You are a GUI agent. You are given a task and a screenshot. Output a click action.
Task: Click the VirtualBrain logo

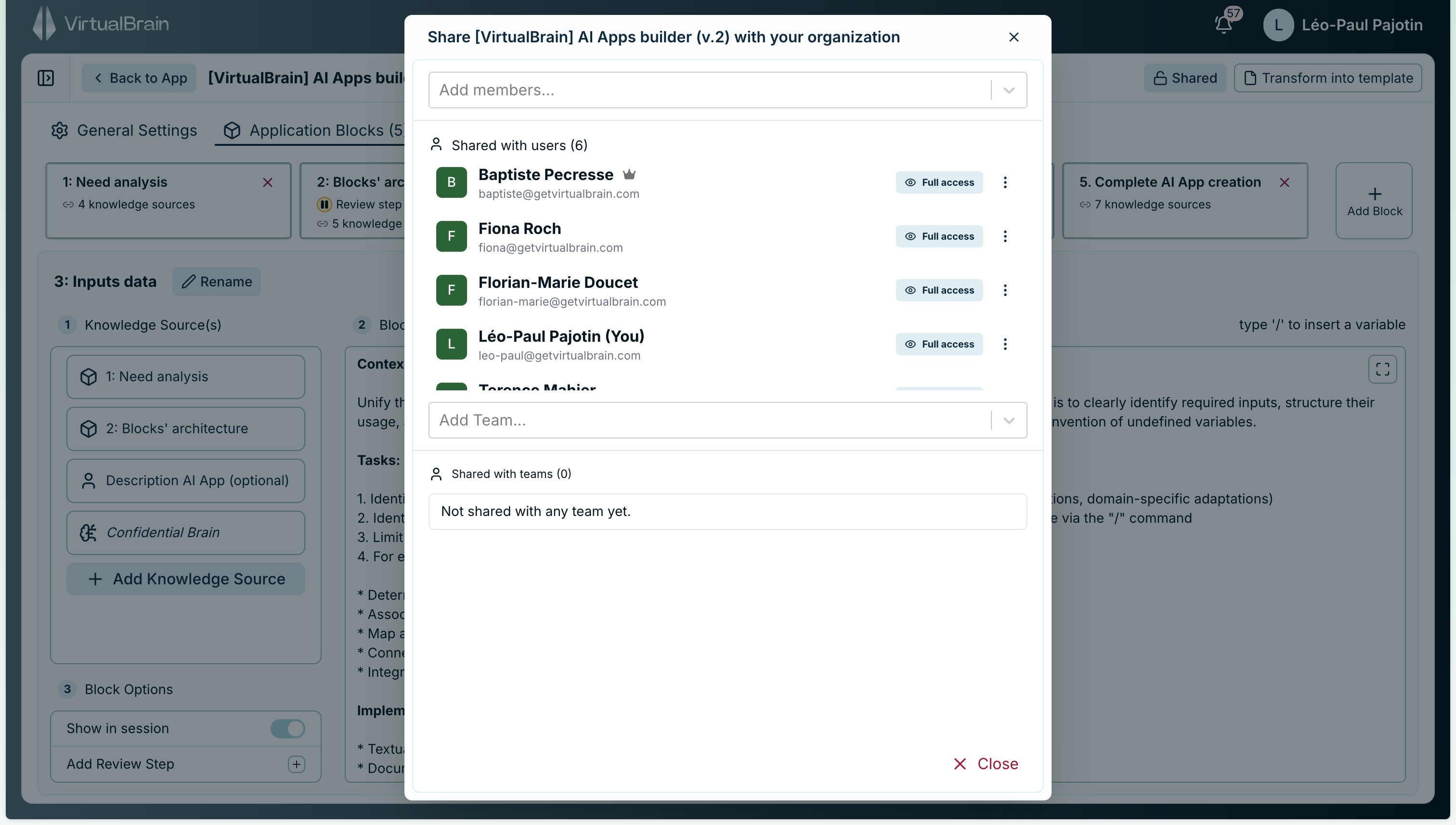[101, 24]
